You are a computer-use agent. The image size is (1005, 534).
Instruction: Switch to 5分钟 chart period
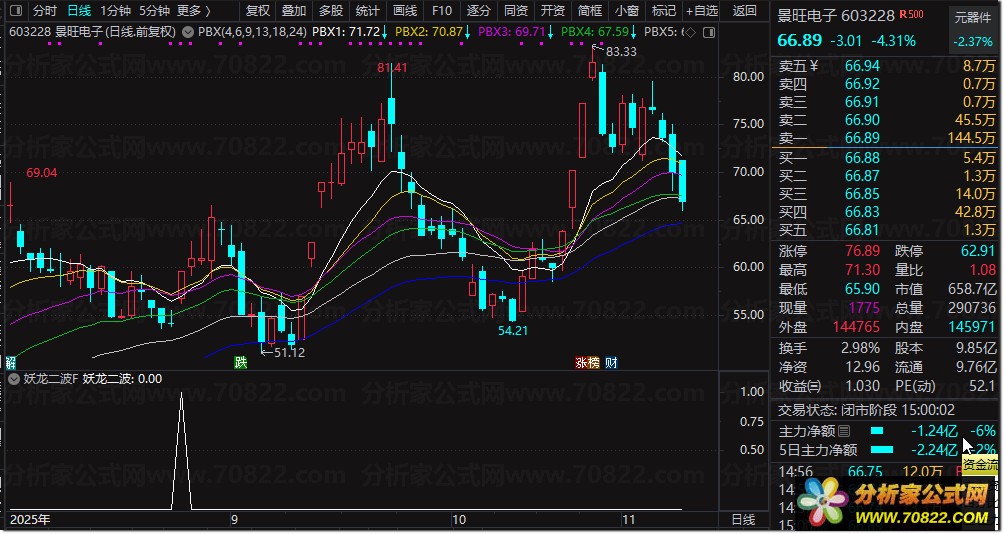(154, 11)
